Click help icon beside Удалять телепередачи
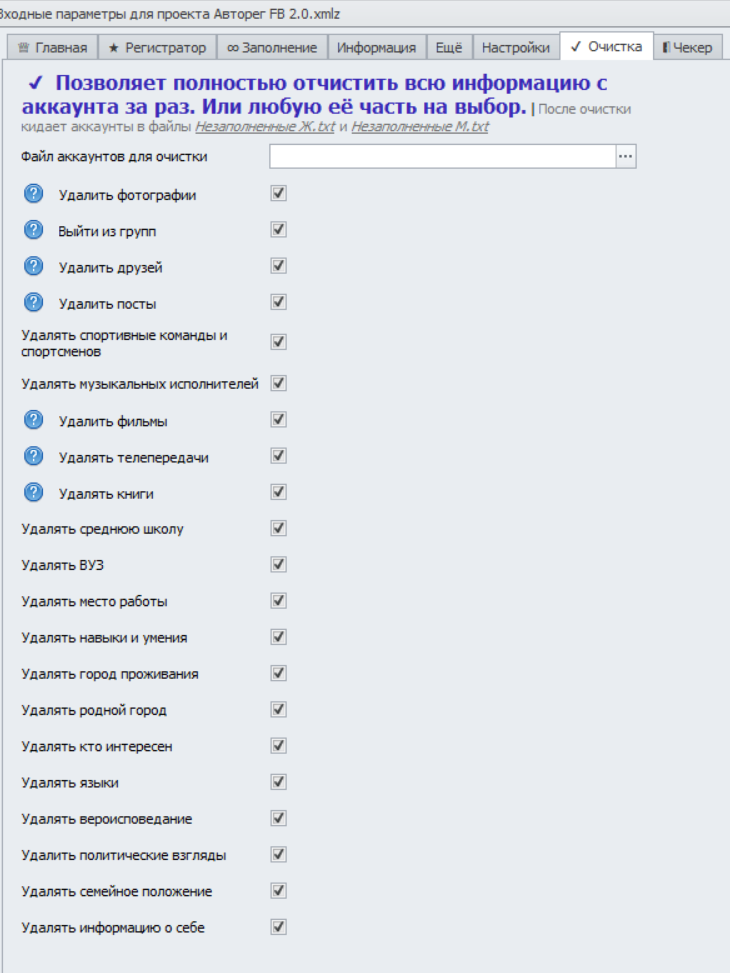 point(34,456)
